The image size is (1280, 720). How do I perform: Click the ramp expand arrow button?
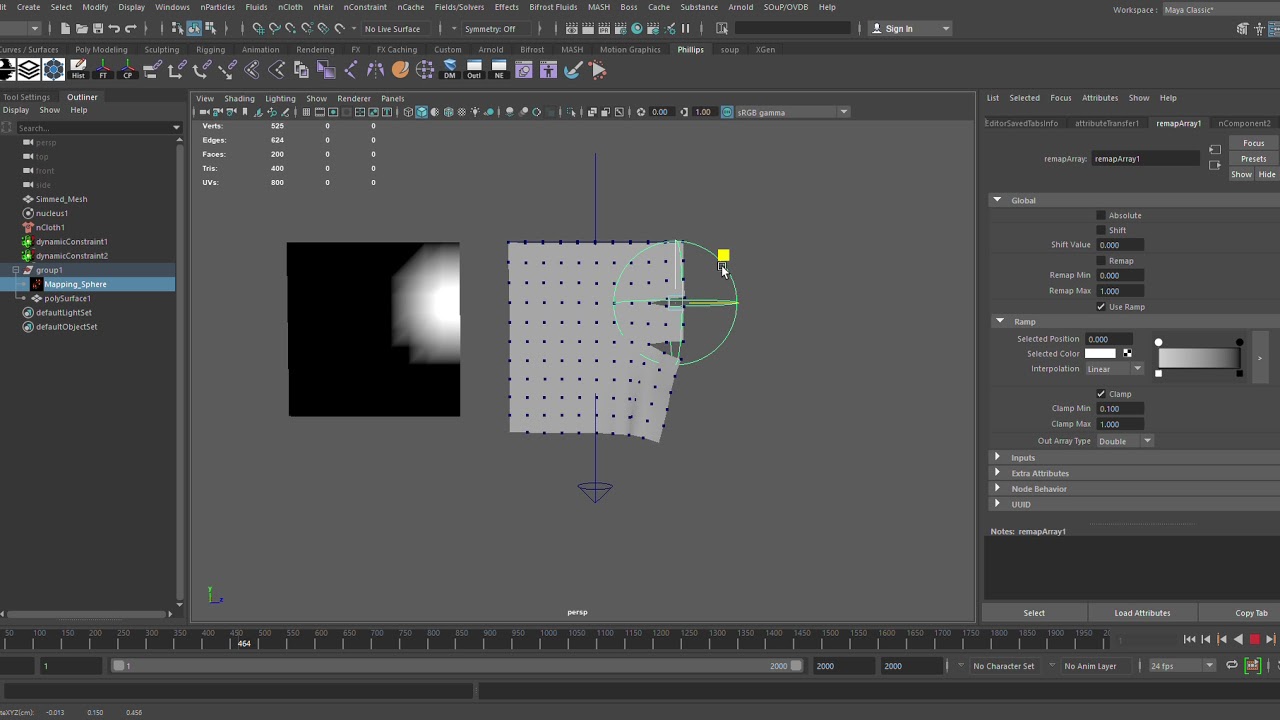tap(1260, 358)
